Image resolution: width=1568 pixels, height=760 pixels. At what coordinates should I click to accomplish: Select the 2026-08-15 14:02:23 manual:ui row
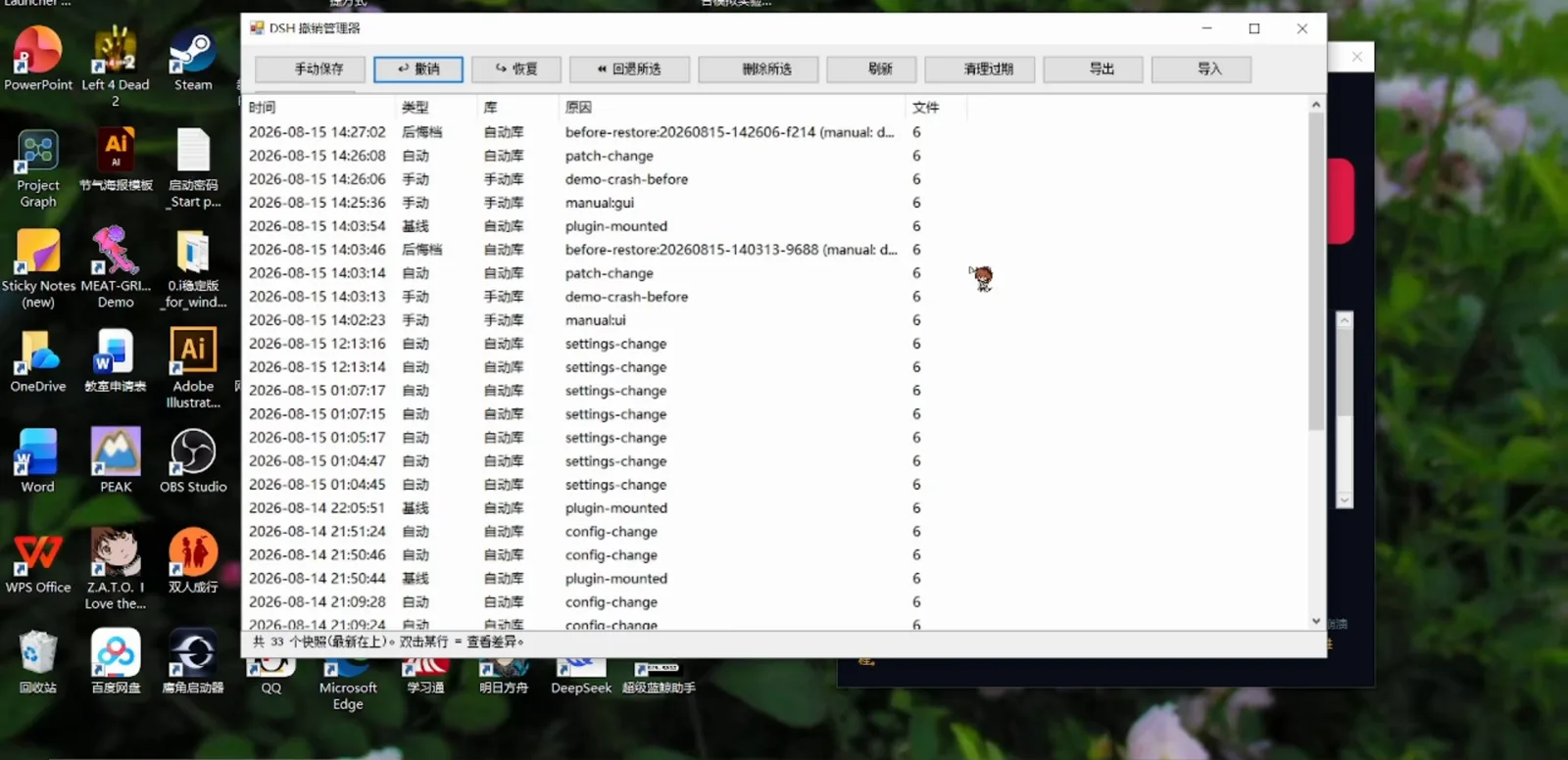604,320
